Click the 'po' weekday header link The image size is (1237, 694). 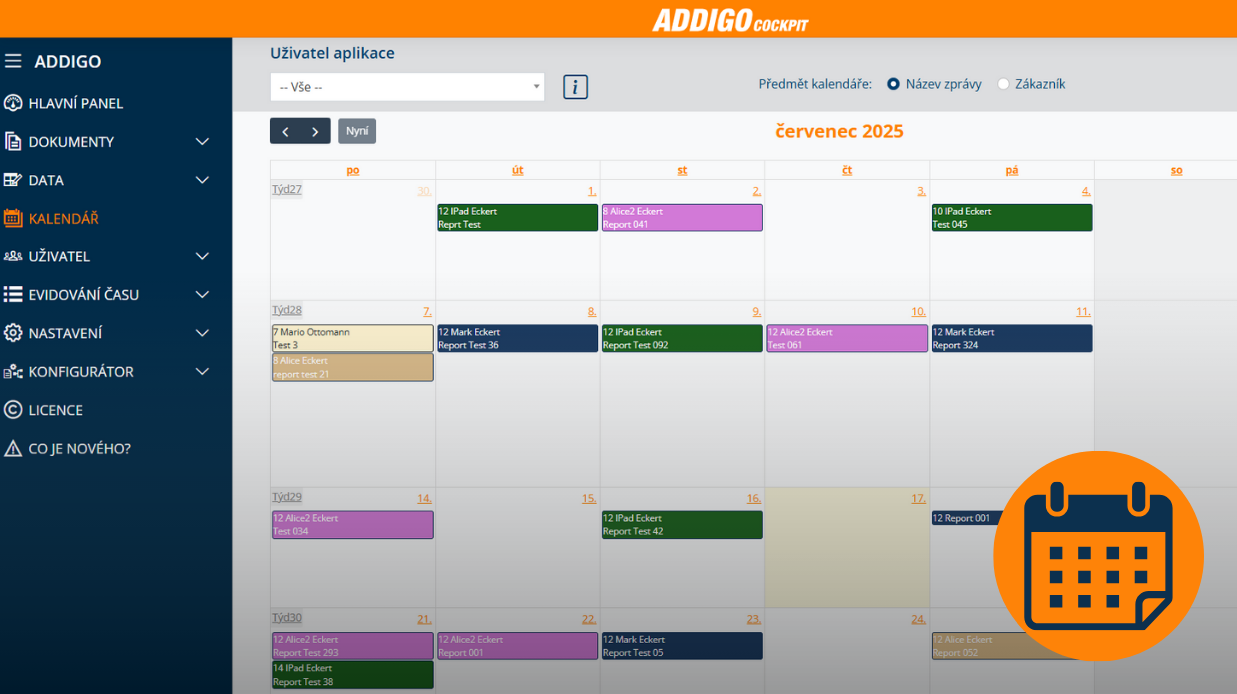353,170
